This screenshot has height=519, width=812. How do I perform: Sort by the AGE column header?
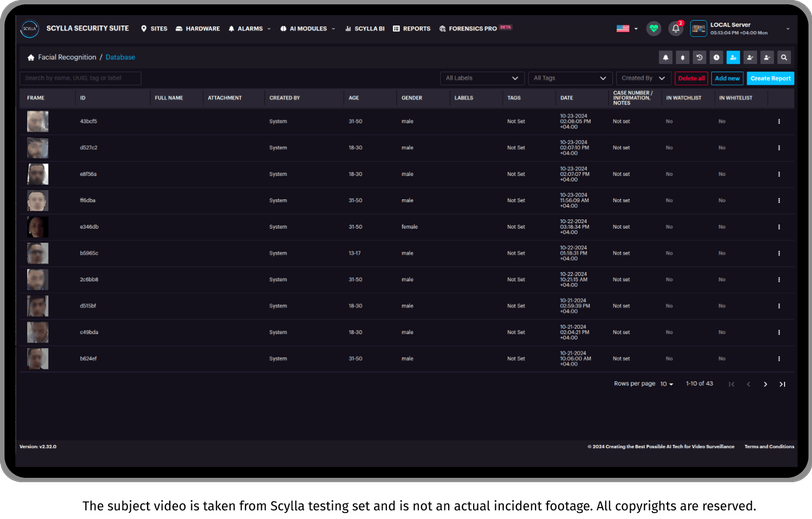tap(354, 98)
